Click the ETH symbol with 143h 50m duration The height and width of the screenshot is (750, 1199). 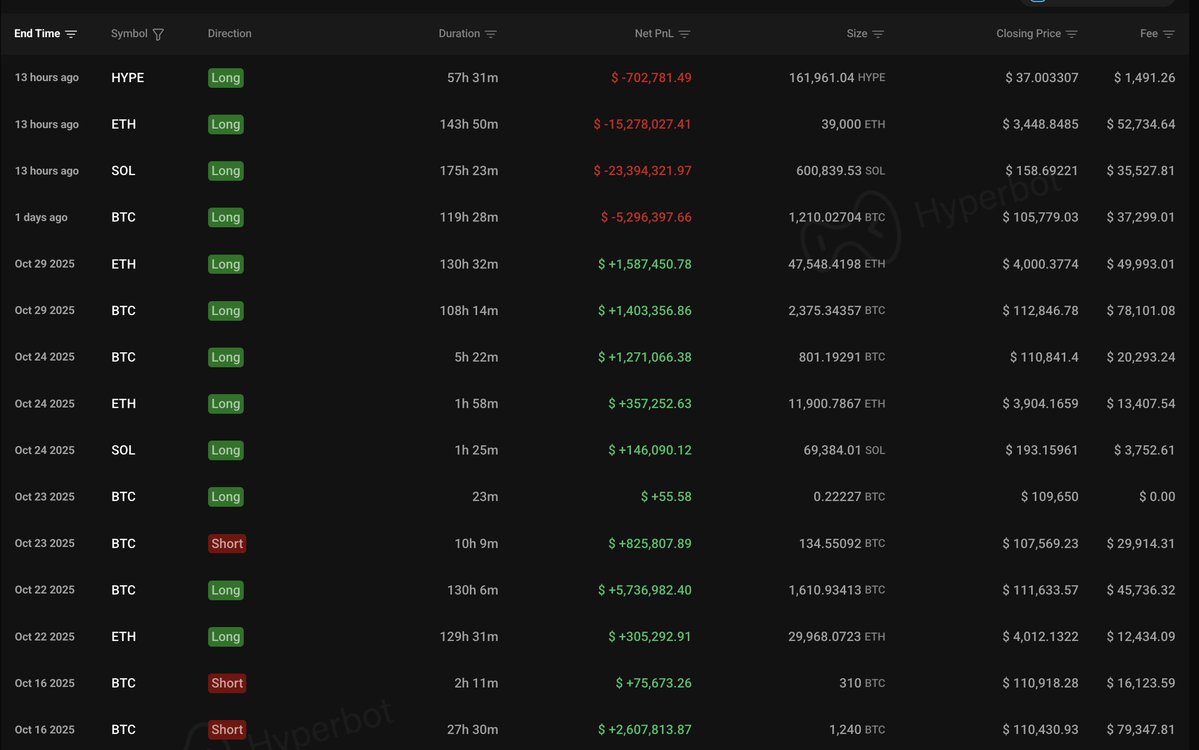click(x=123, y=124)
